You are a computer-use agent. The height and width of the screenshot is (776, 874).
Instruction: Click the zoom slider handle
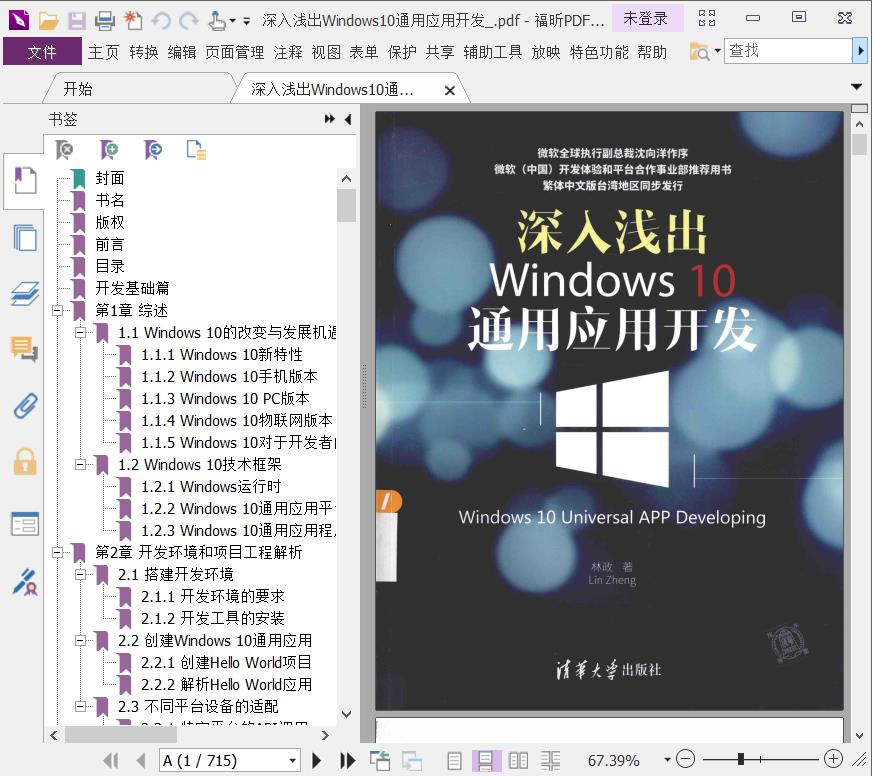[x=741, y=759]
